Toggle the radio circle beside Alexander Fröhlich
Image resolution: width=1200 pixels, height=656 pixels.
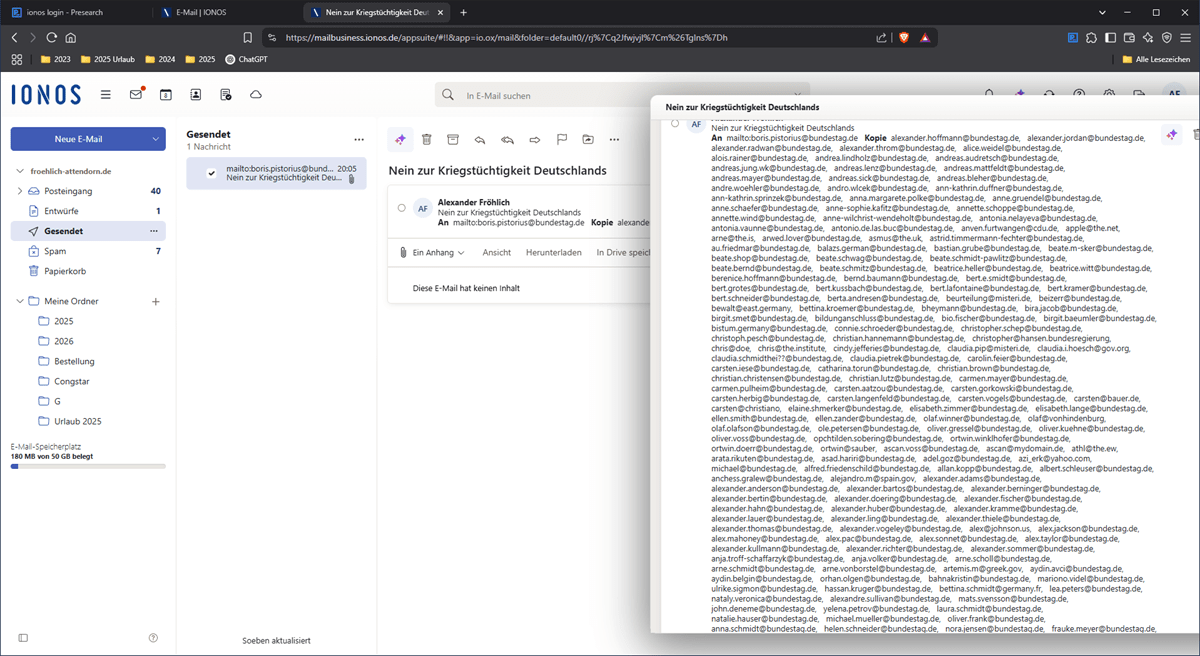(401, 208)
